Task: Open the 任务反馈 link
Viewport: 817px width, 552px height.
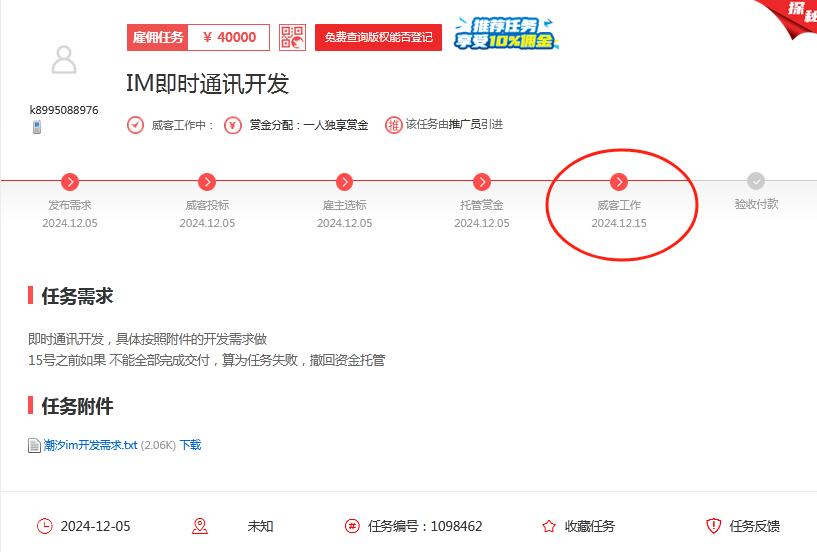Action: pyautogui.click(x=754, y=526)
